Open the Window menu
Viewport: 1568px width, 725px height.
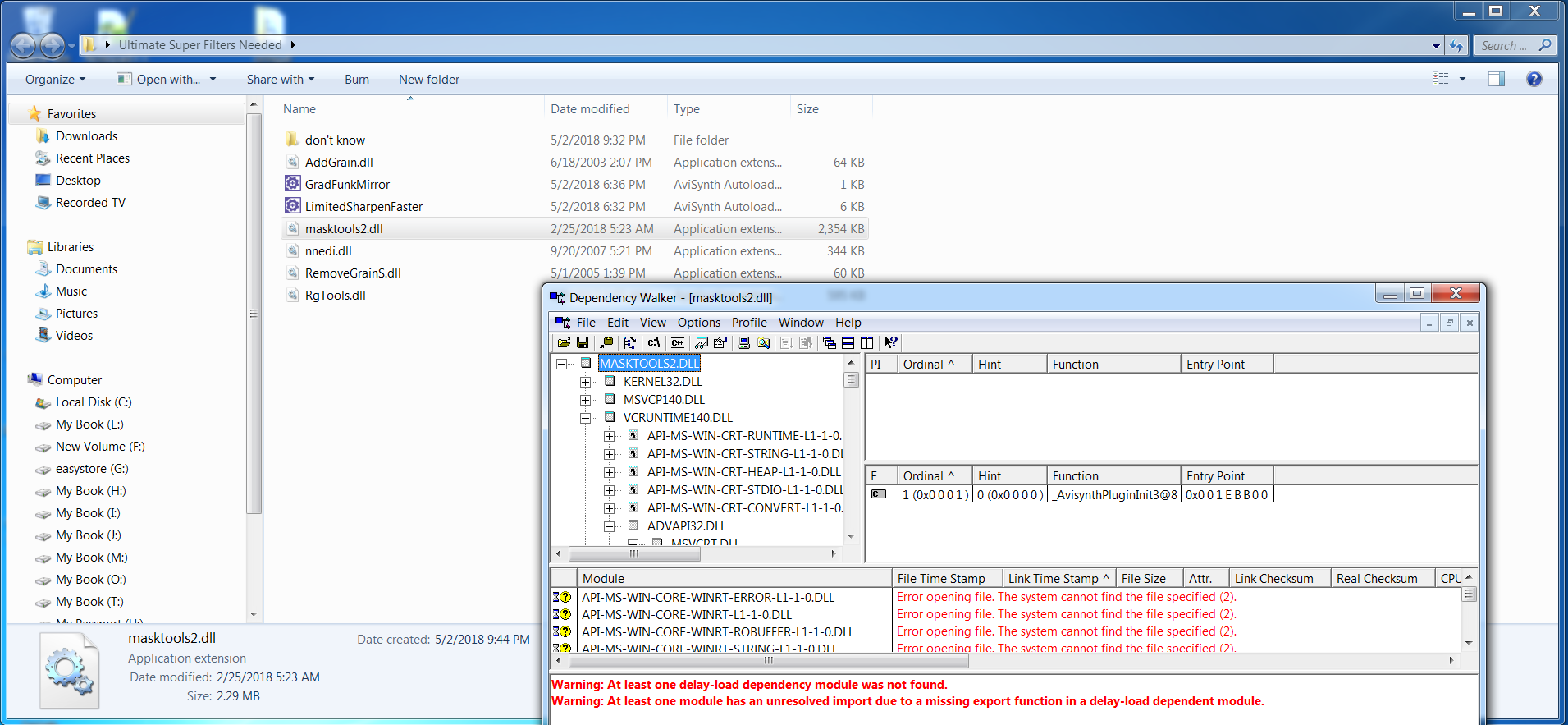click(801, 323)
